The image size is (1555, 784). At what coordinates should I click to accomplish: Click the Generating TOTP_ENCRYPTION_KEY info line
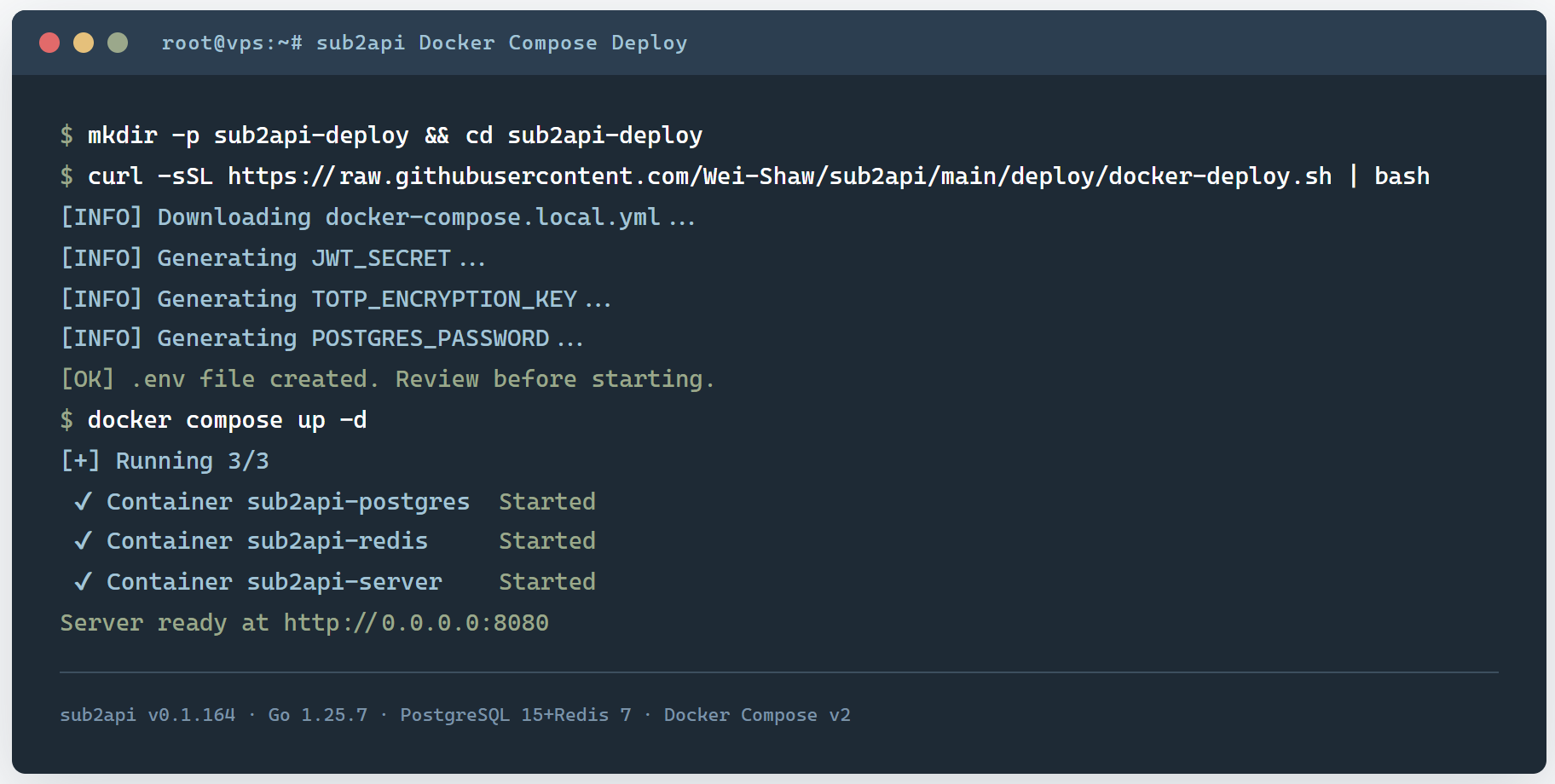click(x=336, y=299)
